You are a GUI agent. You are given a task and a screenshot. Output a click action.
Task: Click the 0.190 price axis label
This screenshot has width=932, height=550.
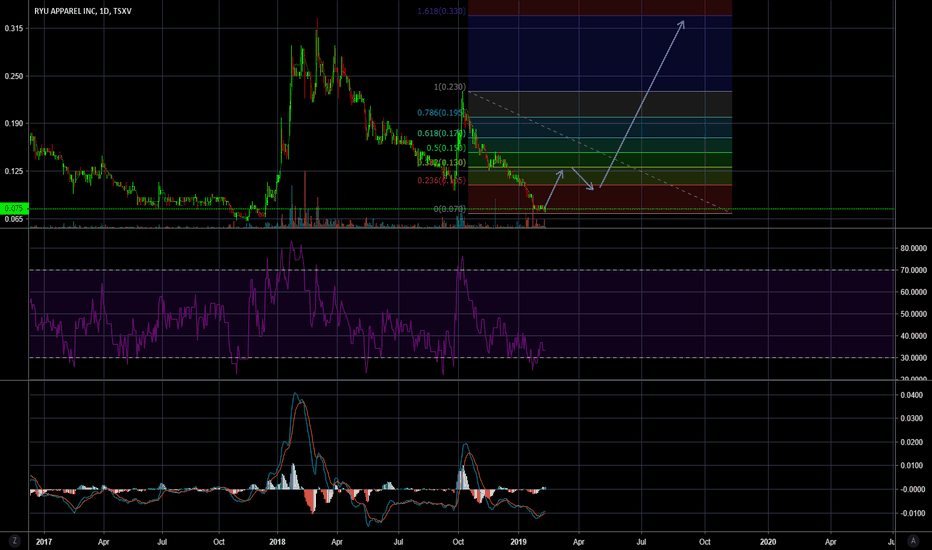14,124
